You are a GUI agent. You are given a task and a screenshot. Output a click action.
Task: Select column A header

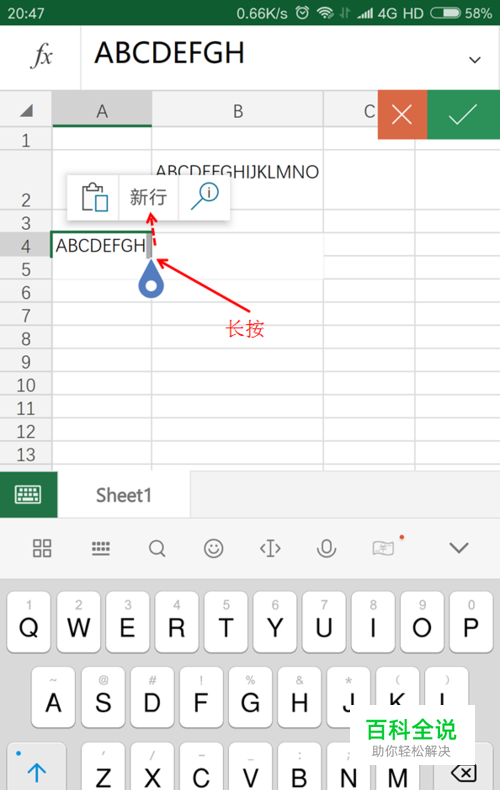[102, 110]
